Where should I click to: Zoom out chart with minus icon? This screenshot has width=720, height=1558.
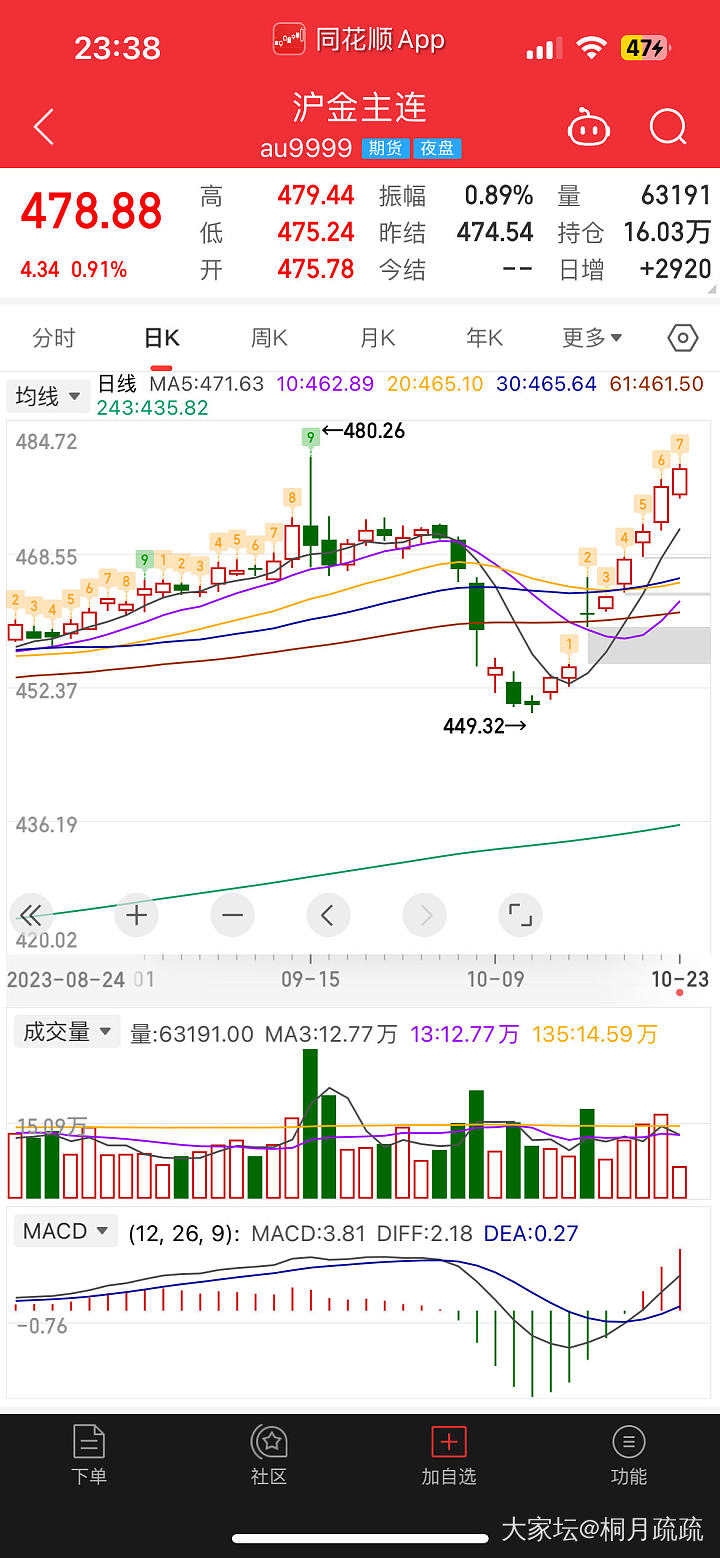pos(232,914)
